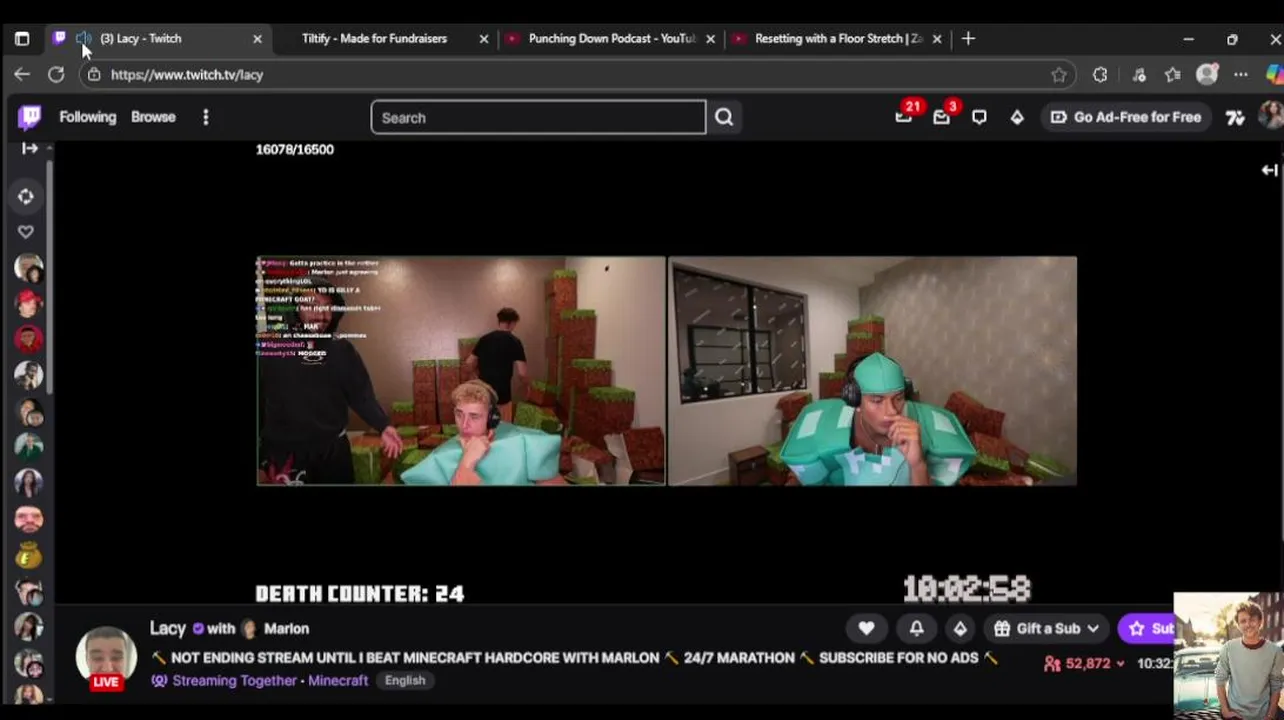Viewport: 1284px width, 720px height.
Task: Expand the left sidebar with arrow icon
Action: (x=29, y=148)
